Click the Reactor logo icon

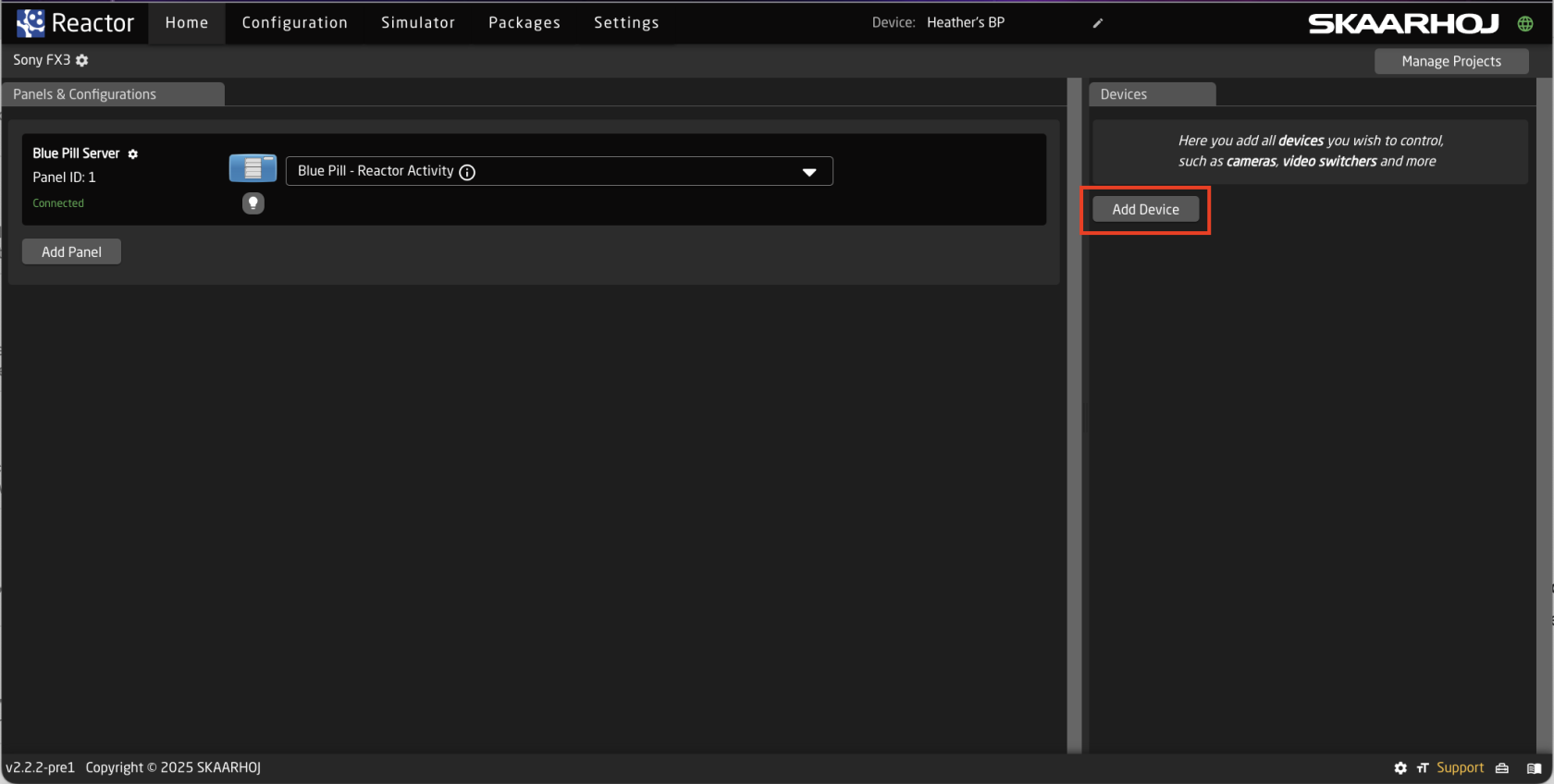(x=31, y=23)
